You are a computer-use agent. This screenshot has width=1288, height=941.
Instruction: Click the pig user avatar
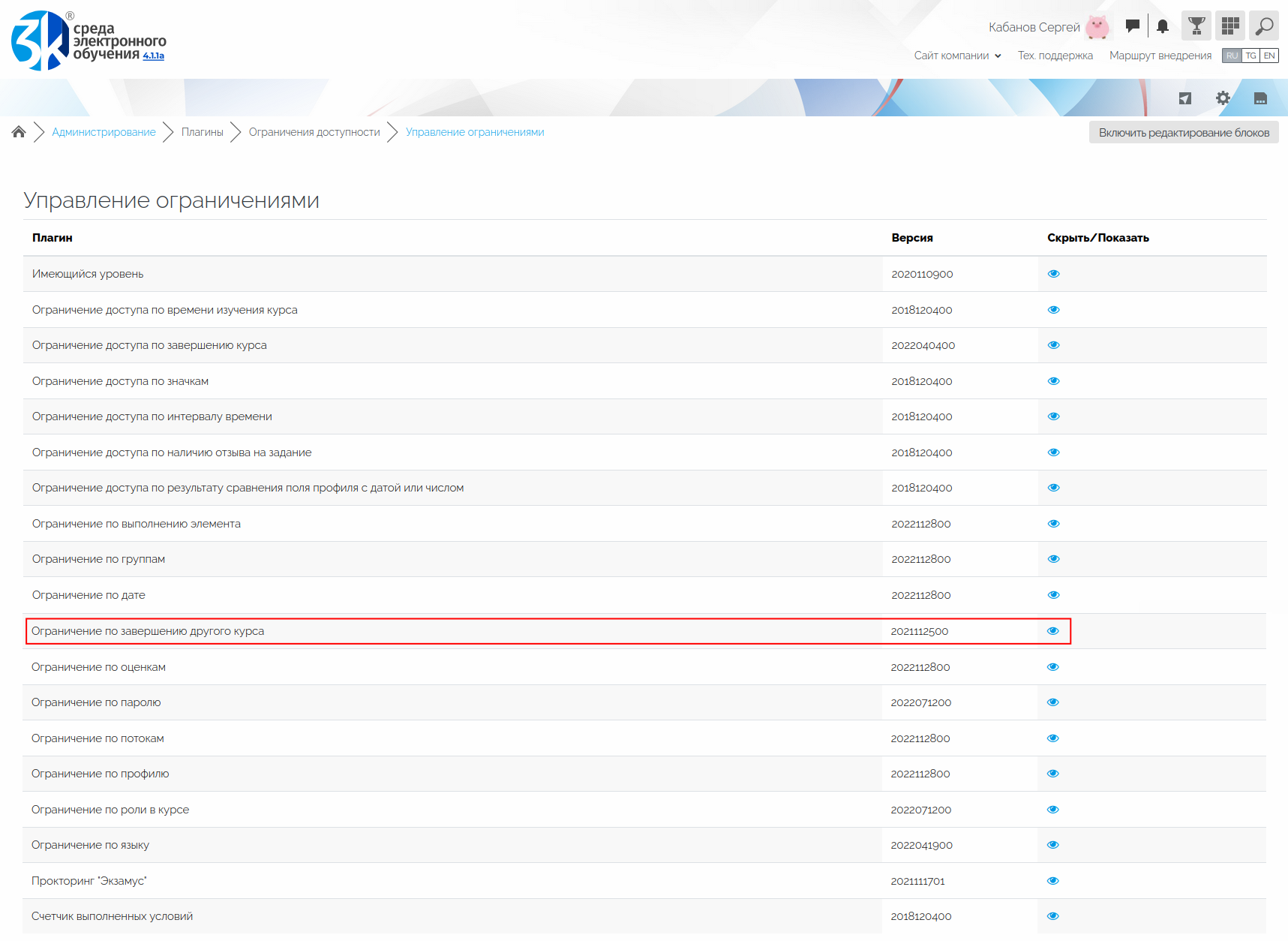tap(1097, 27)
